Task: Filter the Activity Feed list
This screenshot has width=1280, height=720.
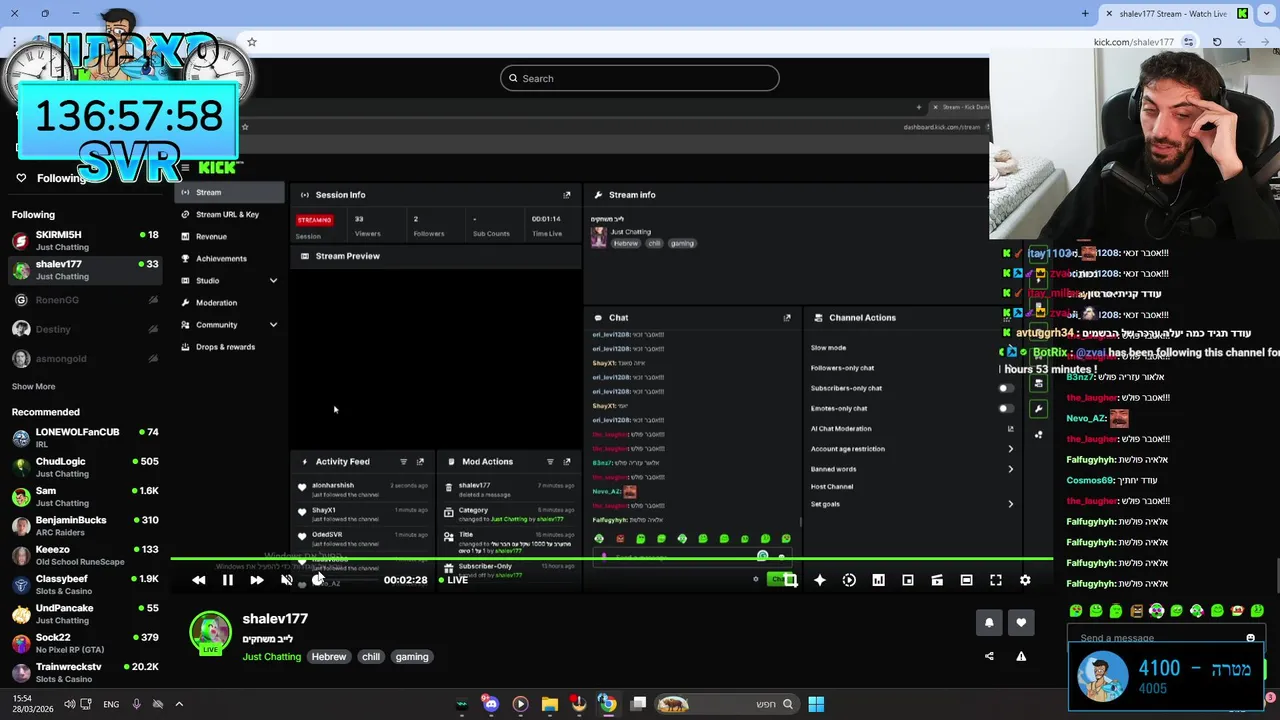Action: click(404, 462)
